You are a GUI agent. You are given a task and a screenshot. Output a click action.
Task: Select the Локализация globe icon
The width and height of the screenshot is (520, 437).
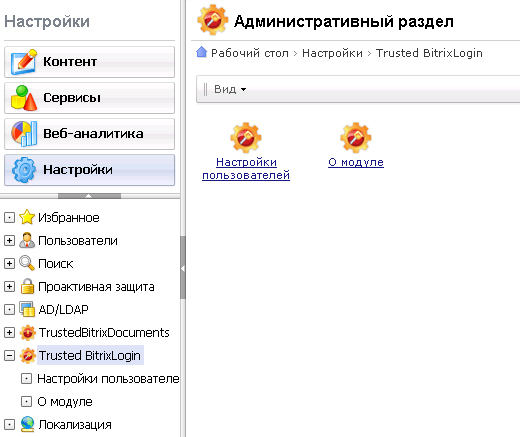coord(27,424)
